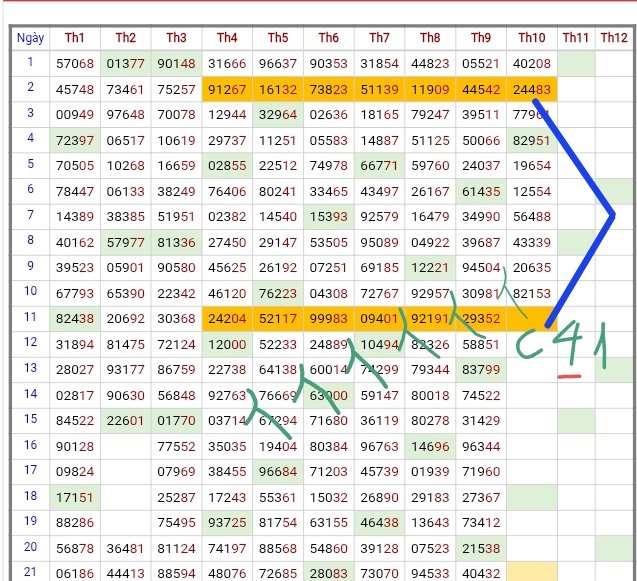Click the Th3 column header

[x=176, y=38]
